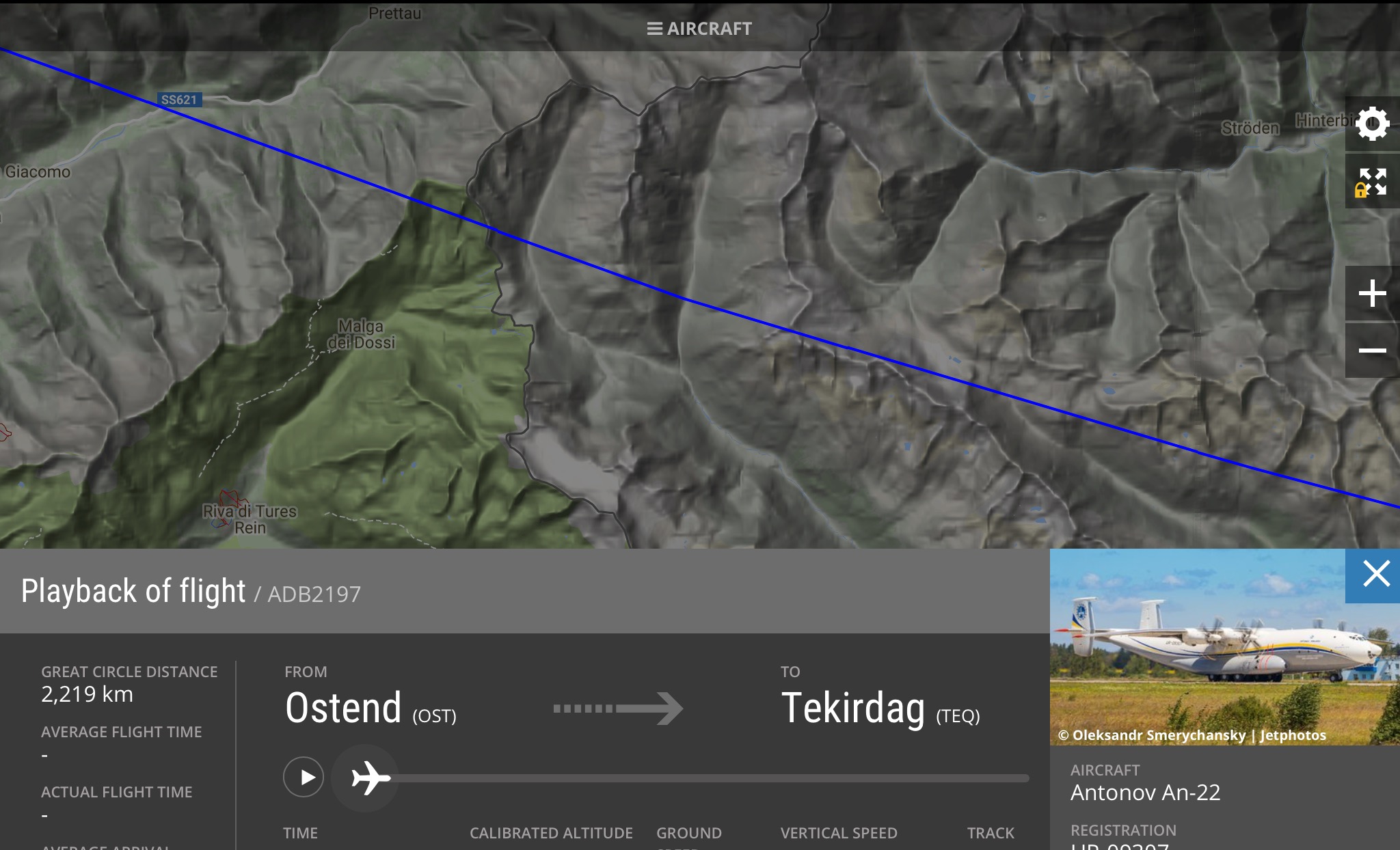The height and width of the screenshot is (850, 1400).
Task: Click the blue flight path line
Action: [684, 297]
